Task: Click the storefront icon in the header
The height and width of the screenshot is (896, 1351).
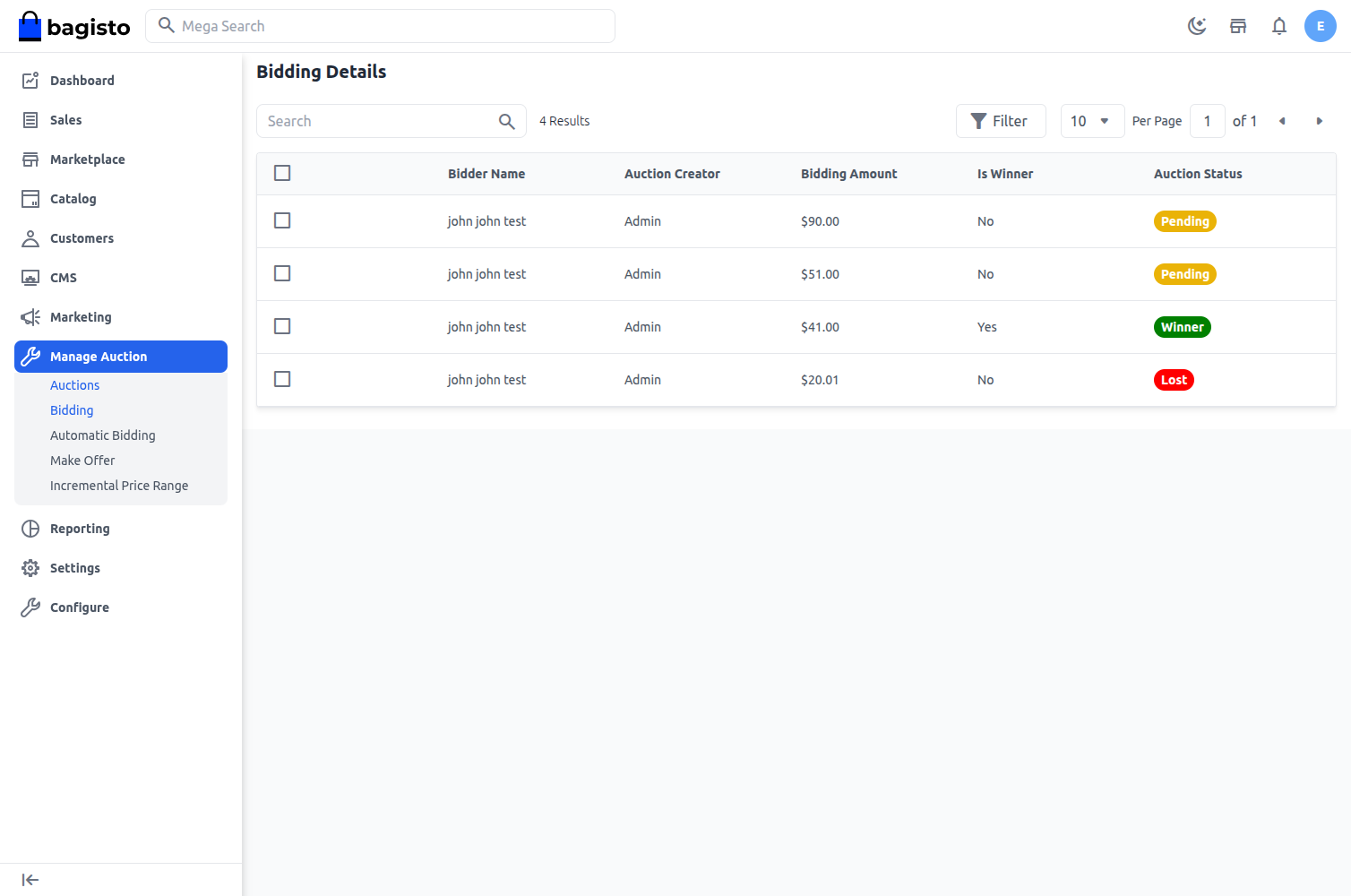Action: tap(1238, 26)
